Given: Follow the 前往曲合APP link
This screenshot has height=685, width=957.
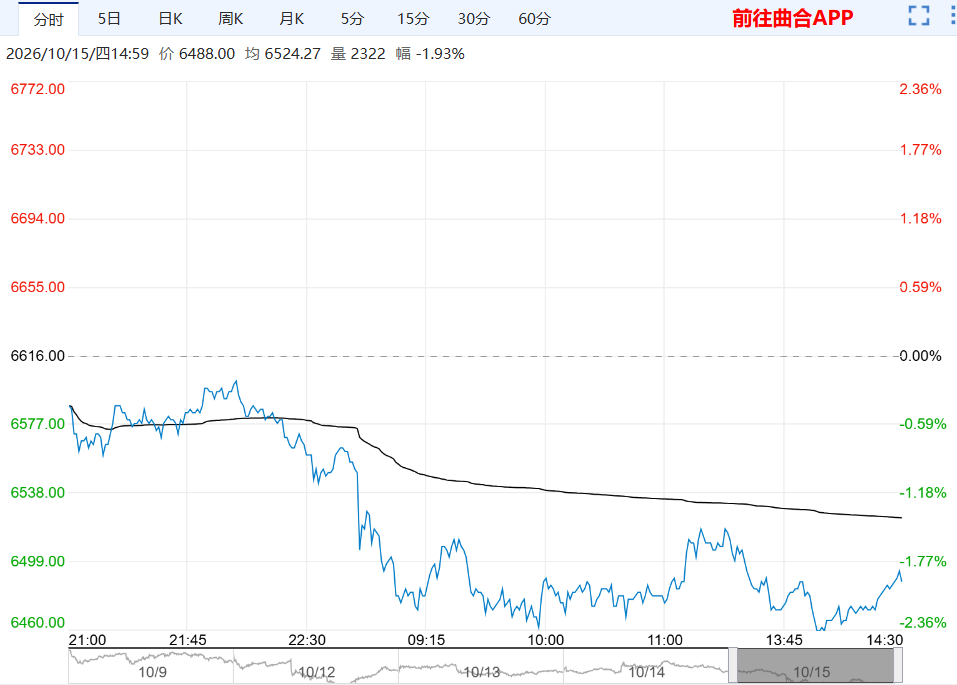Looking at the screenshot, I should click(793, 18).
